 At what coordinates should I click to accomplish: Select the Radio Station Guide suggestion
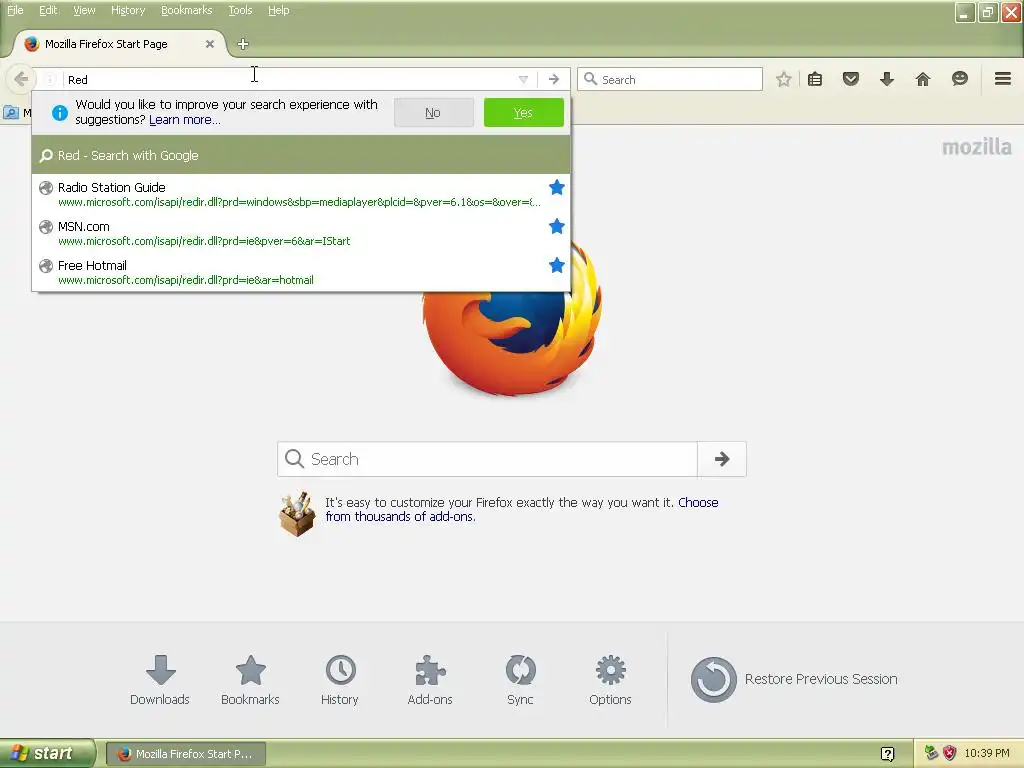(301, 194)
